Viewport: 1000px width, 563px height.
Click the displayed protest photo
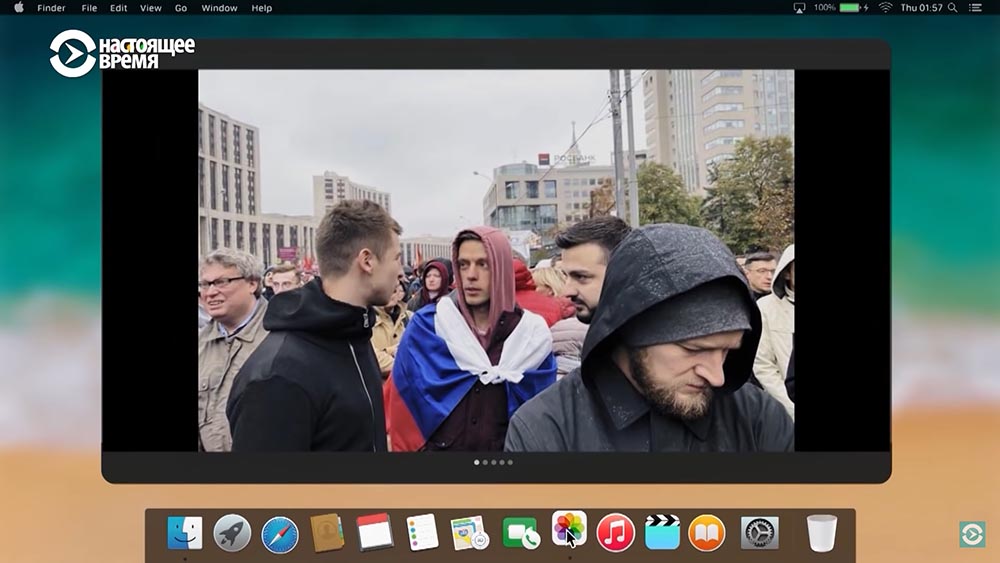coord(496,260)
